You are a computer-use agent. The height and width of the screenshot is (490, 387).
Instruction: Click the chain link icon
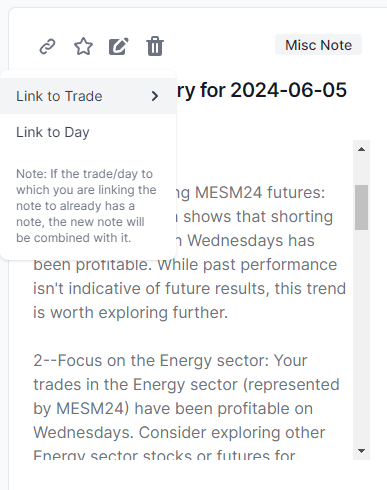[47, 46]
